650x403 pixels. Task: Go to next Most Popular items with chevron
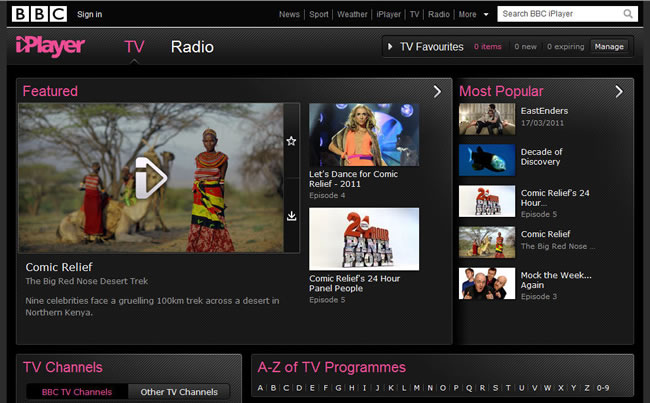(619, 91)
